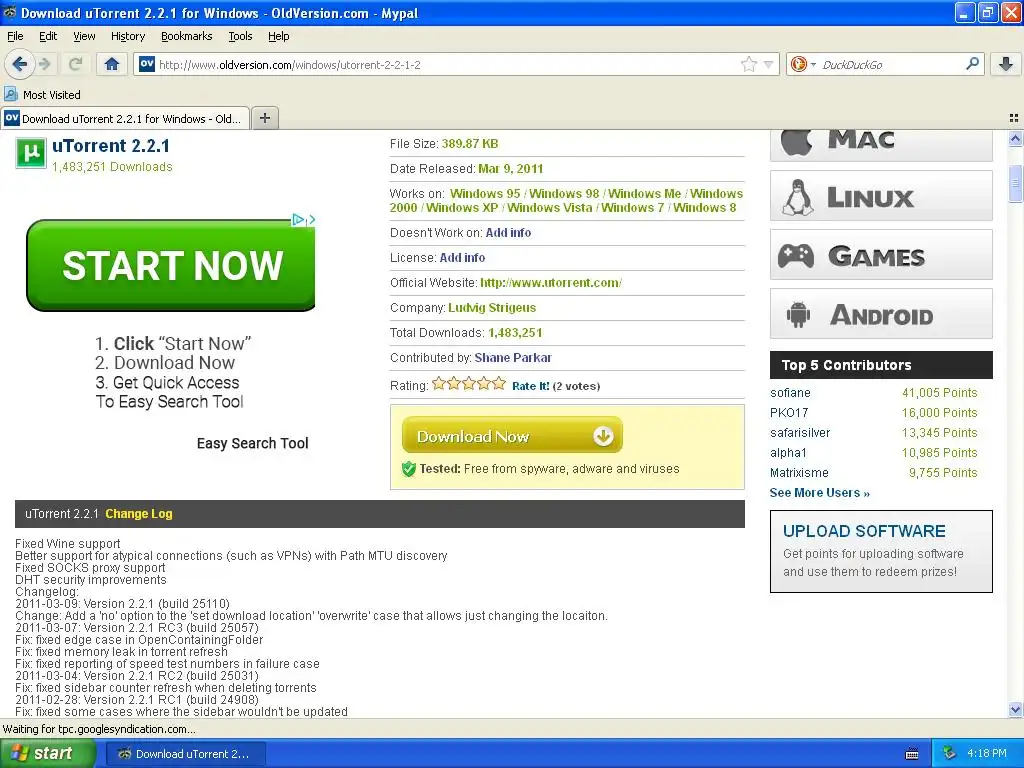Viewport: 1024px width, 768px height.
Task: Visit the official http://www.utorrent.com/ link
Action: pyautogui.click(x=551, y=283)
